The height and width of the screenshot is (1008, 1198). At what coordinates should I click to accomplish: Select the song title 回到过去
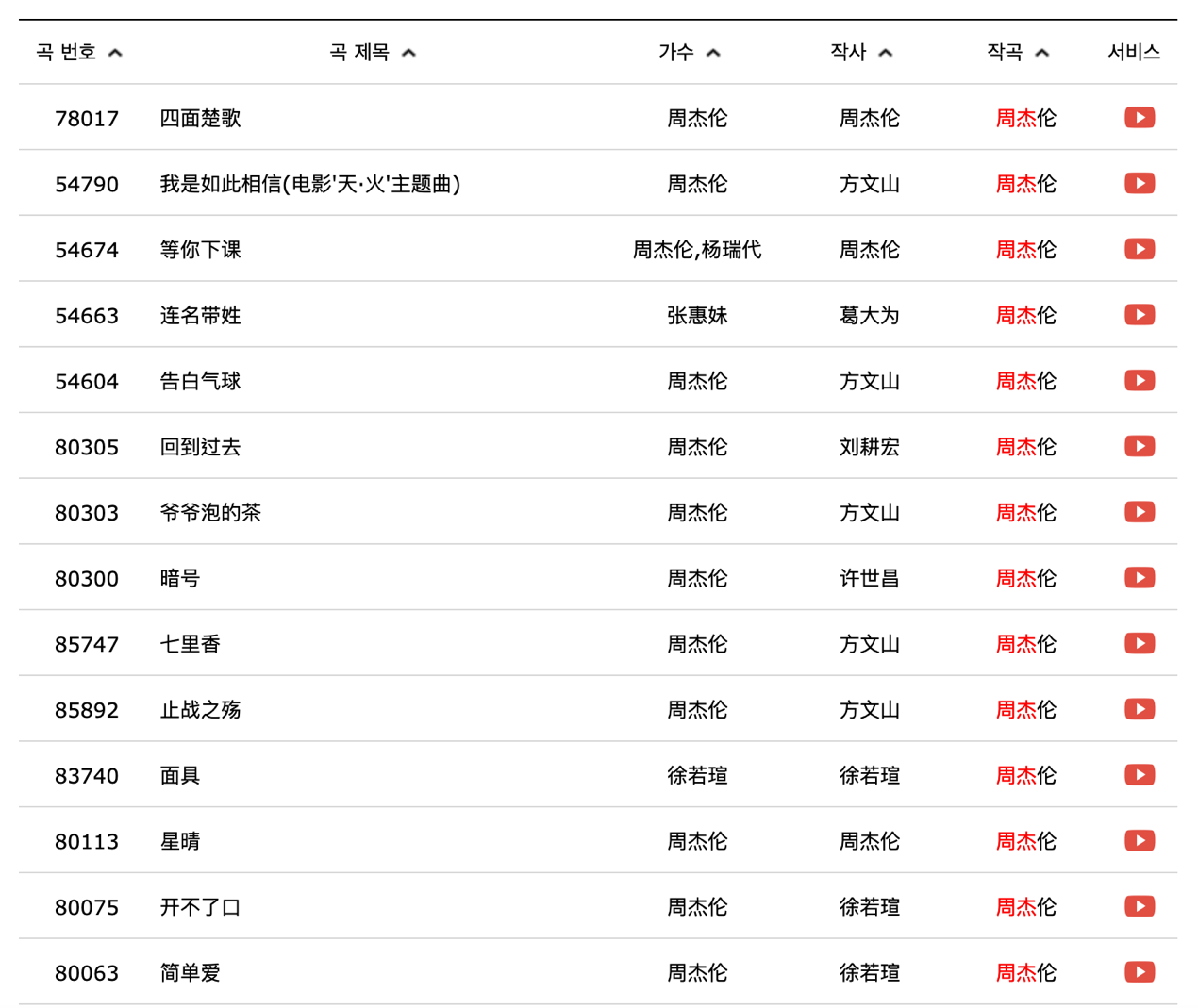(x=200, y=447)
